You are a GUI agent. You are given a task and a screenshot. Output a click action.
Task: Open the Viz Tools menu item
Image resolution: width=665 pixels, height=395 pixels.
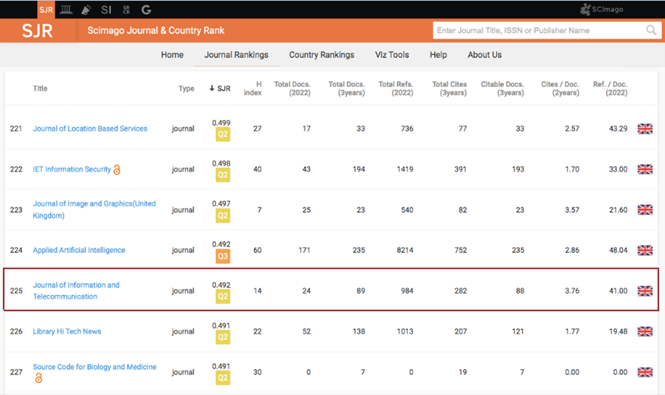pos(392,55)
